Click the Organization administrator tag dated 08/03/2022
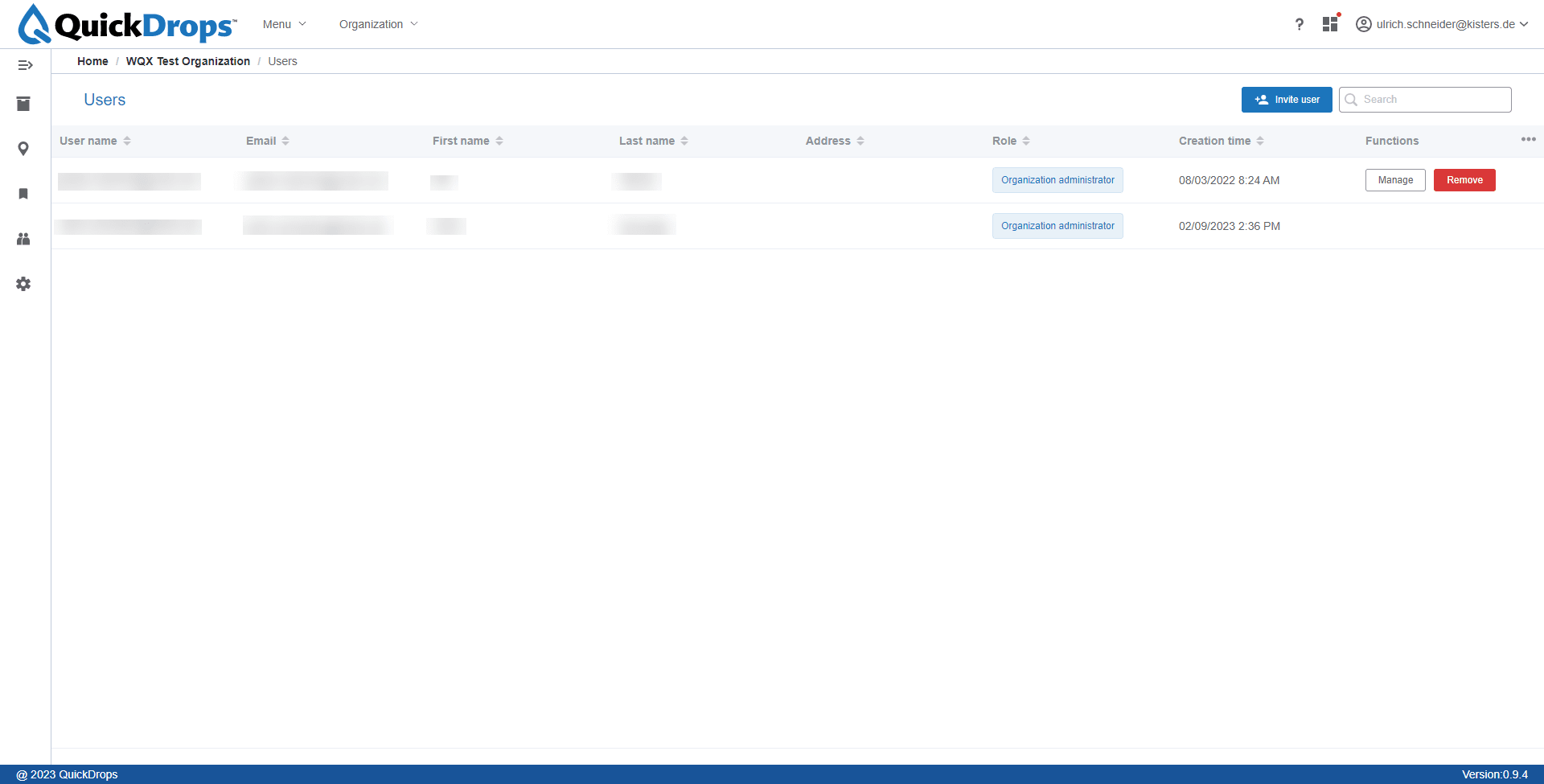The width and height of the screenshot is (1544, 784). (1057, 180)
